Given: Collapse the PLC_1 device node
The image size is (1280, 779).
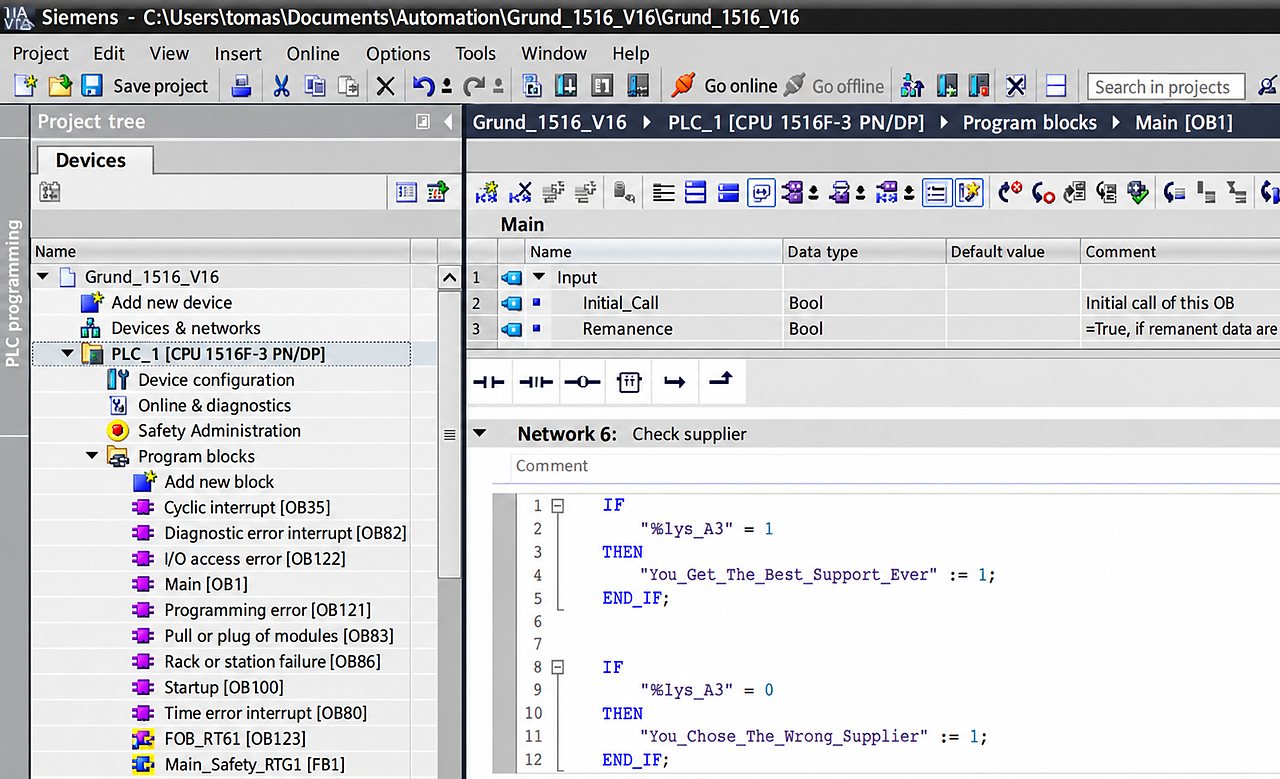Looking at the screenshot, I should pos(68,353).
